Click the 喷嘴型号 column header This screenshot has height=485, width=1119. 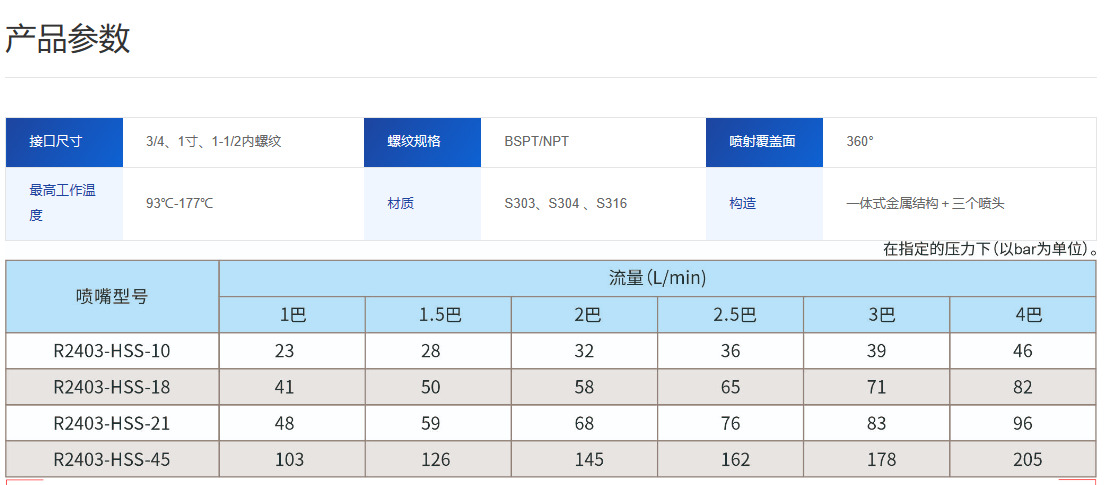(112, 296)
